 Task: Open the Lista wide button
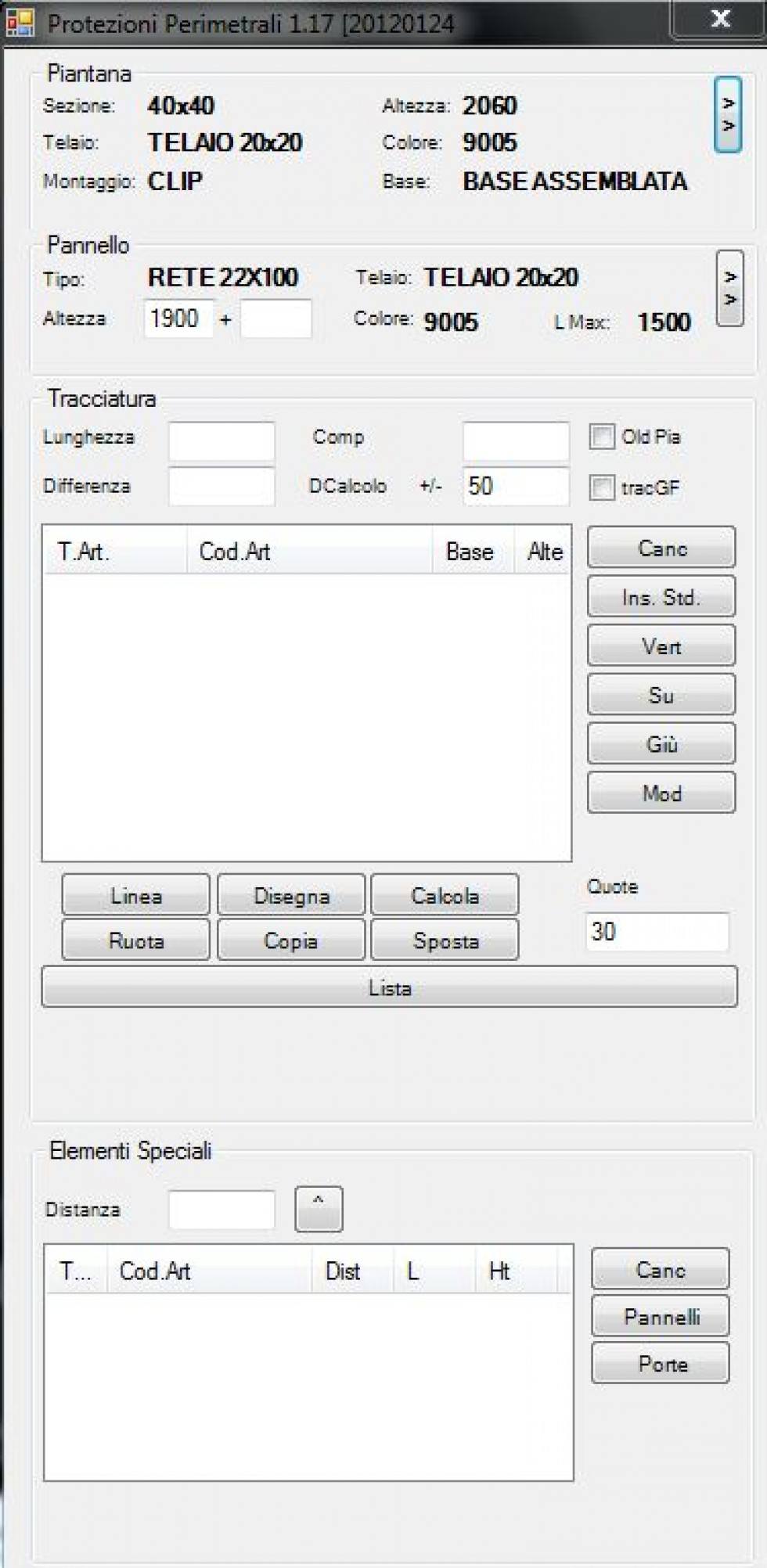click(389, 987)
